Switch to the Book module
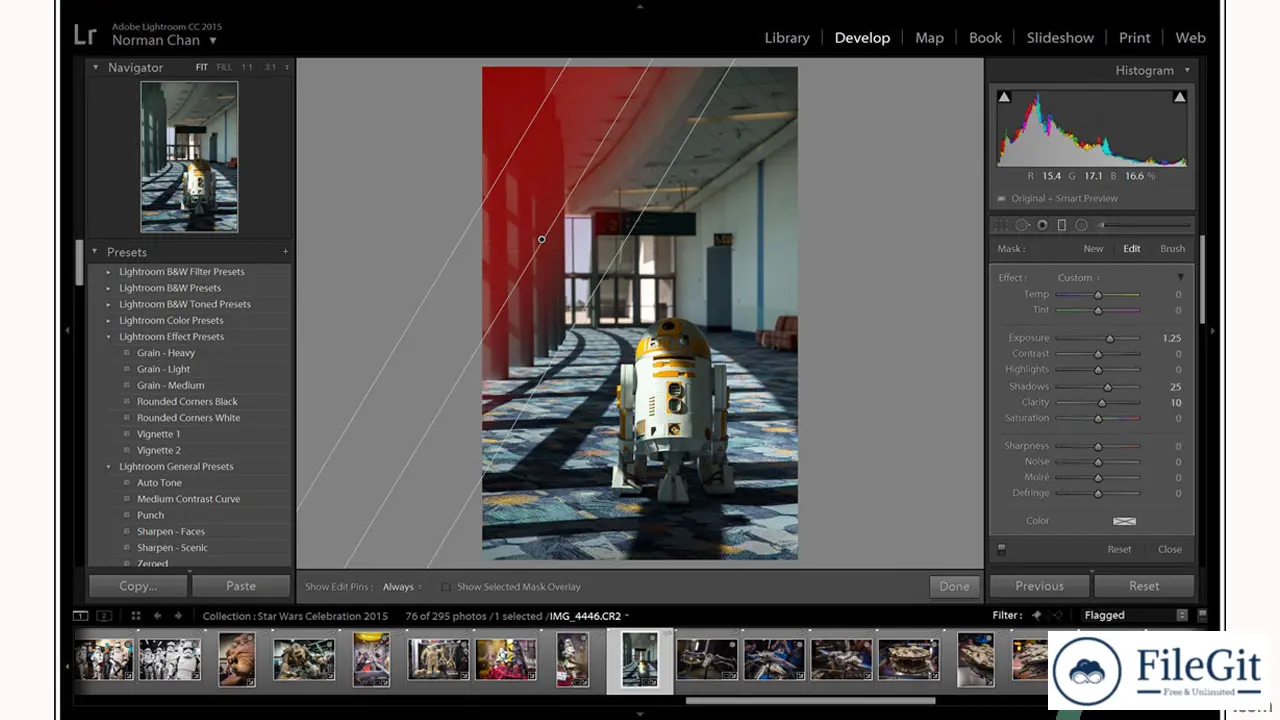The width and height of the screenshot is (1280, 720). tap(985, 37)
